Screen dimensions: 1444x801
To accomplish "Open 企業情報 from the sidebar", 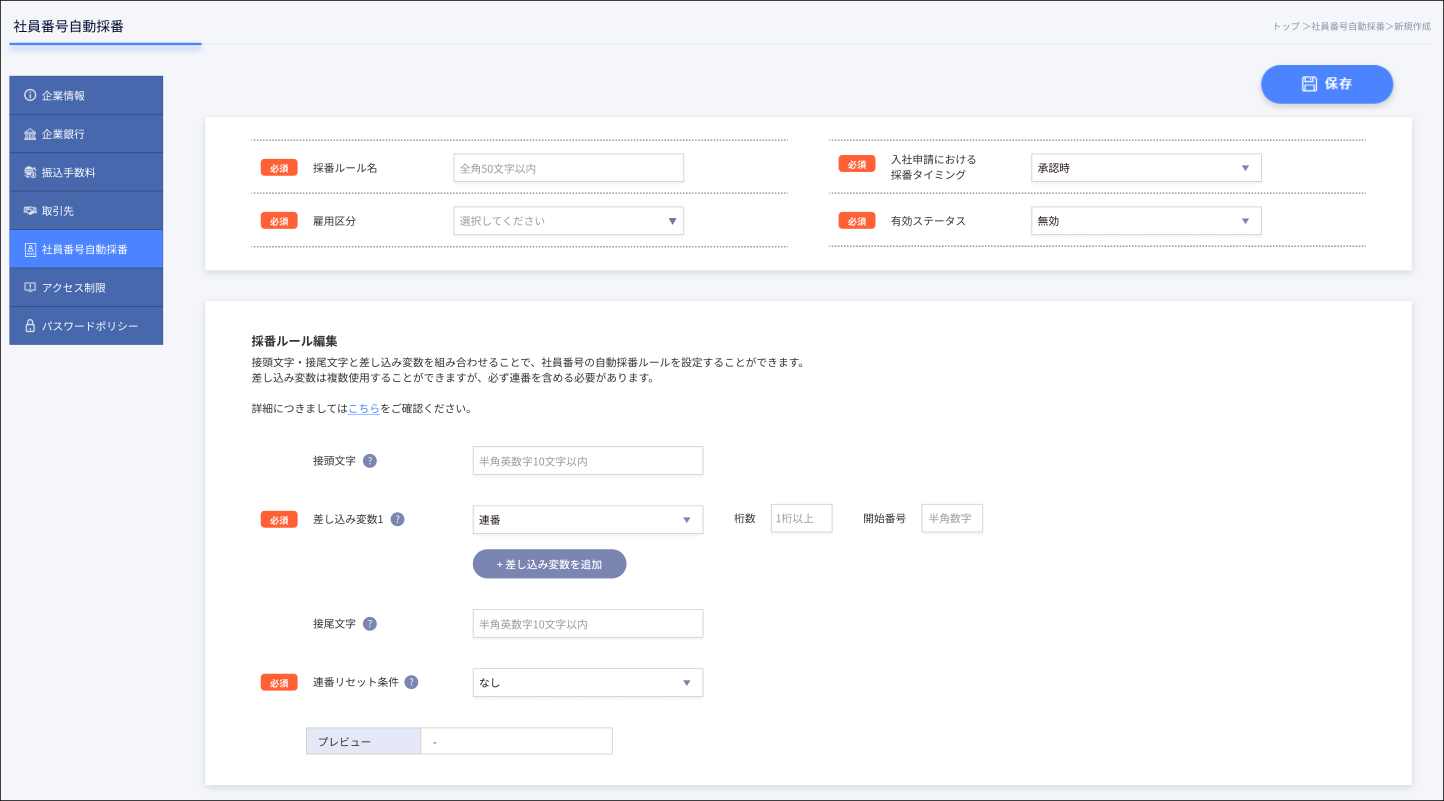I will coord(86,96).
